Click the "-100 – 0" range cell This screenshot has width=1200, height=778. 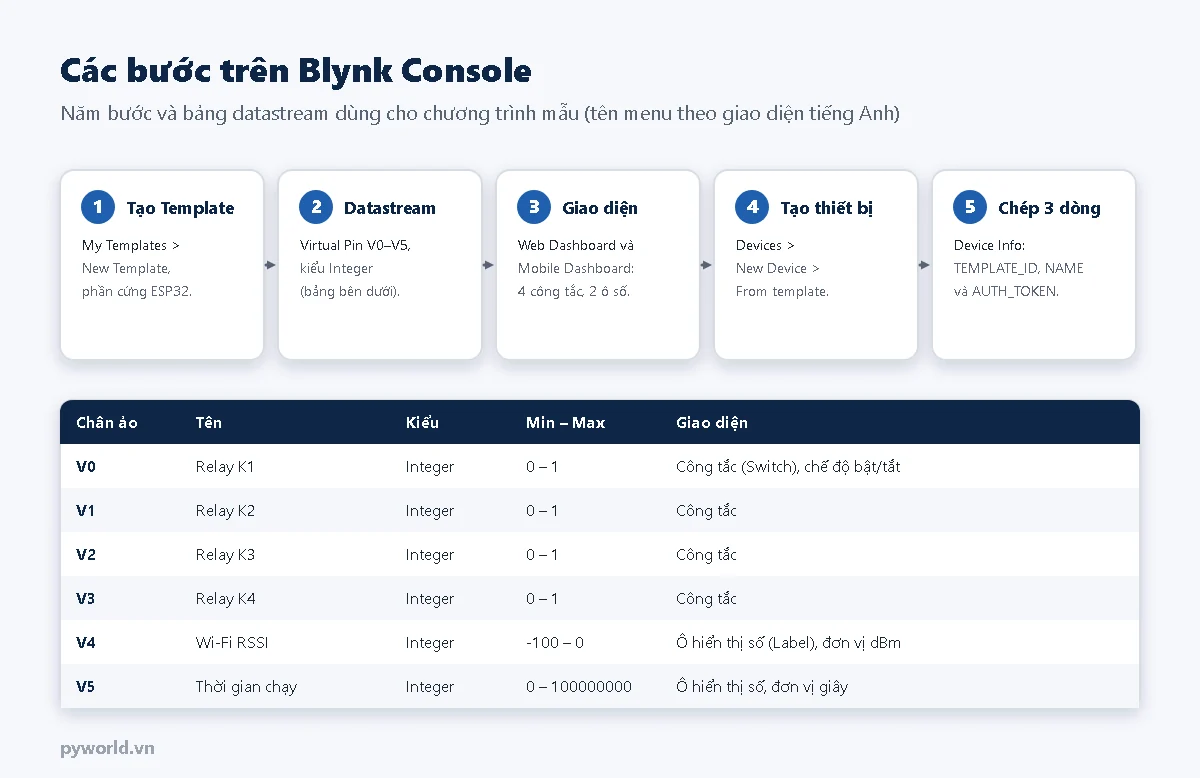pyautogui.click(x=554, y=642)
